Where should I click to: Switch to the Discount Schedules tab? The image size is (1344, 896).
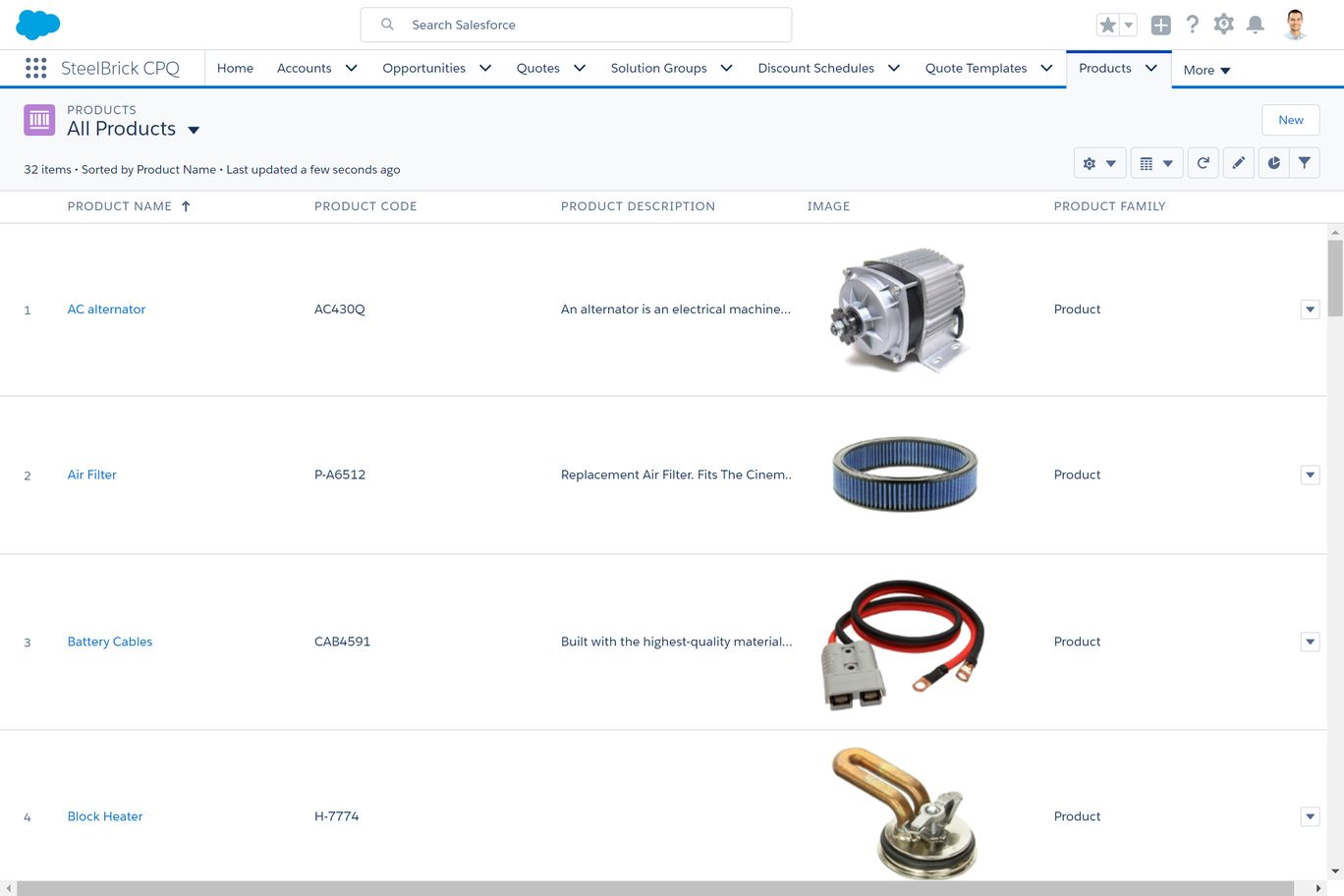815,68
